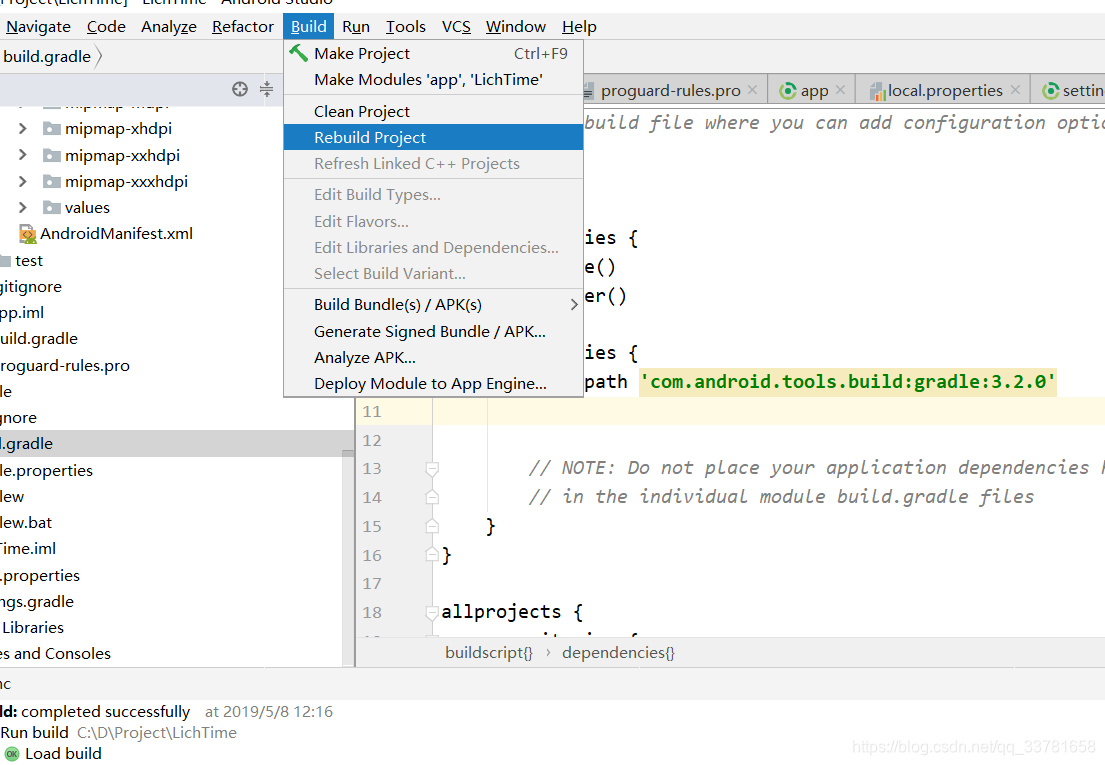
Task: Click 'completed successfully' build status line
Action: pyautogui.click(x=106, y=711)
